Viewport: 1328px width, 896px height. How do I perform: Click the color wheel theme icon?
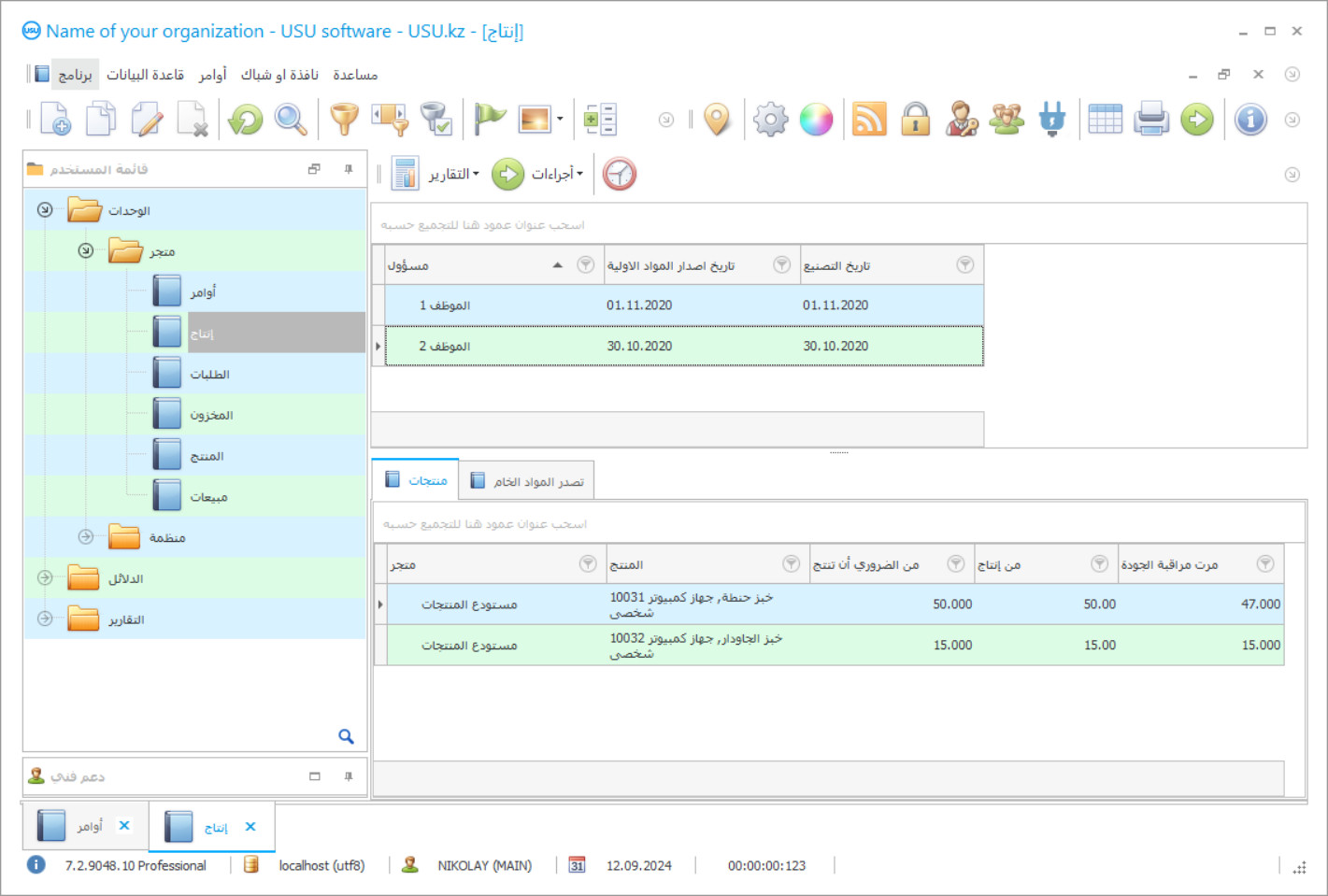click(816, 120)
